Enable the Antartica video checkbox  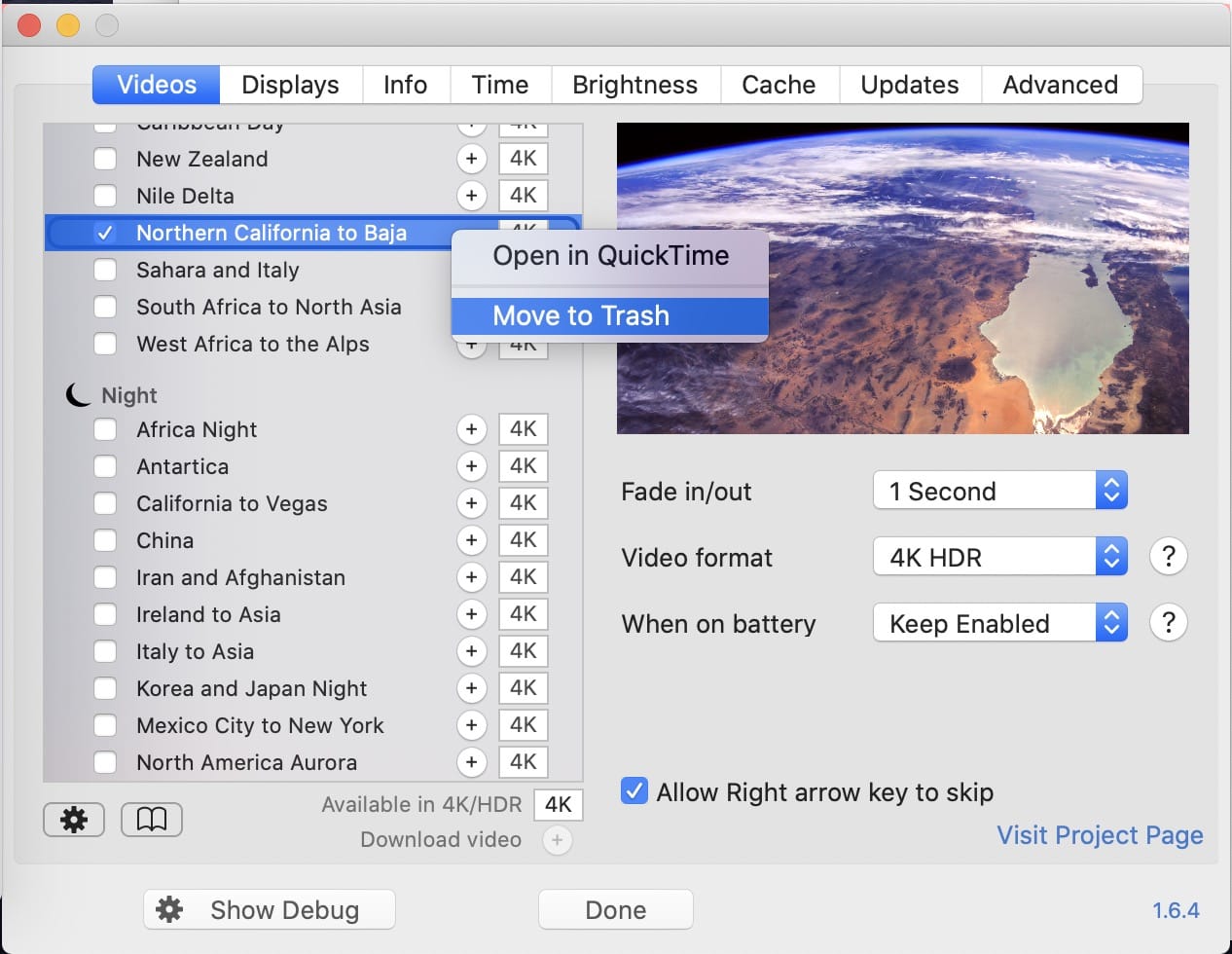[x=105, y=466]
